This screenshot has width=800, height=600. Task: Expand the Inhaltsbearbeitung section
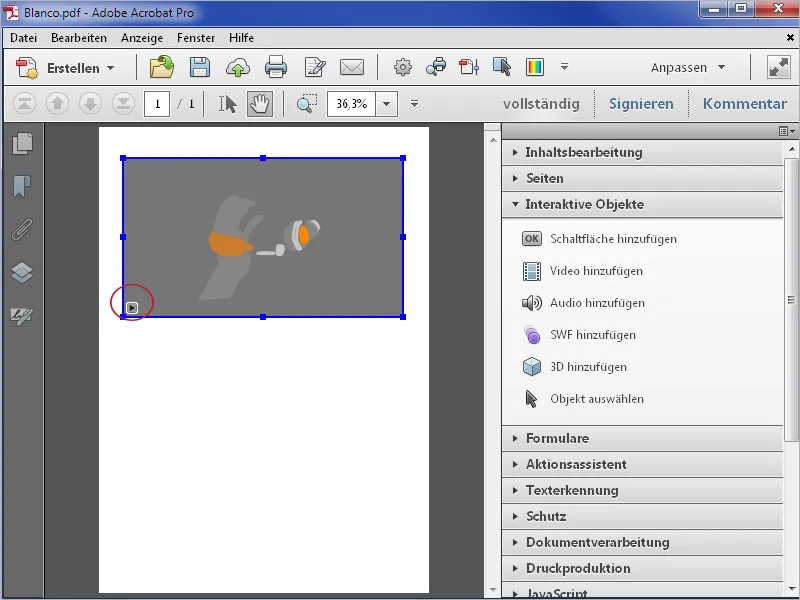coord(642,152)
